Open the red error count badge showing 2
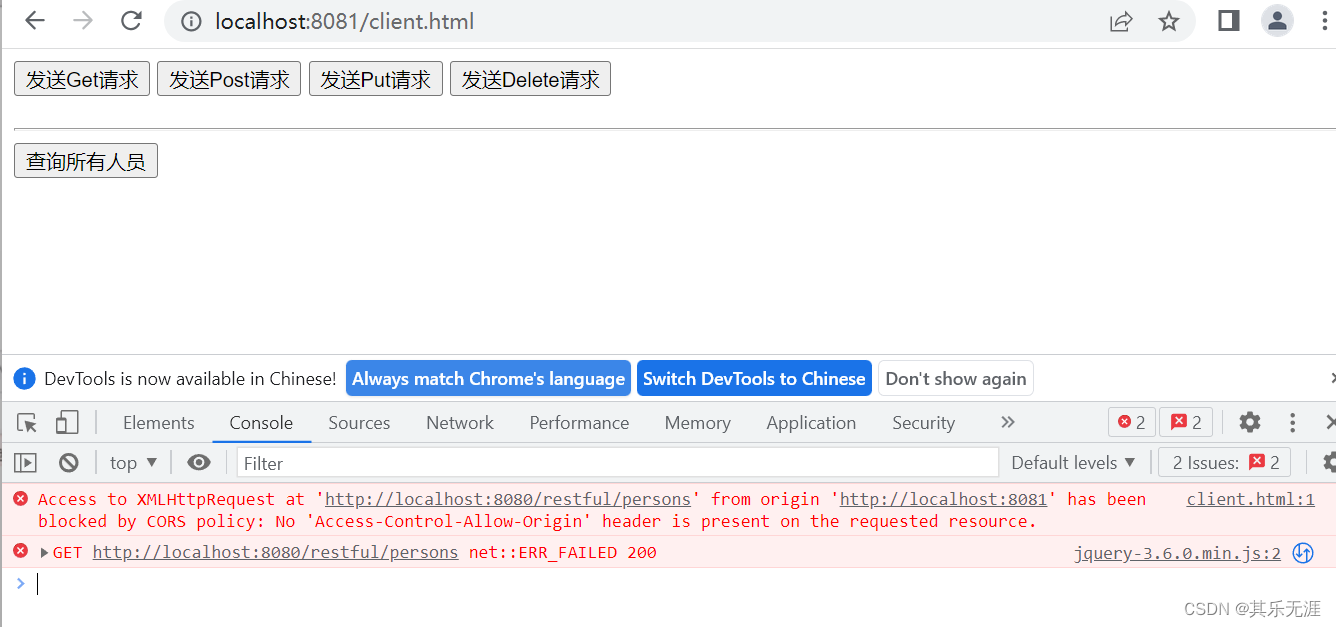 point(1131,422)
